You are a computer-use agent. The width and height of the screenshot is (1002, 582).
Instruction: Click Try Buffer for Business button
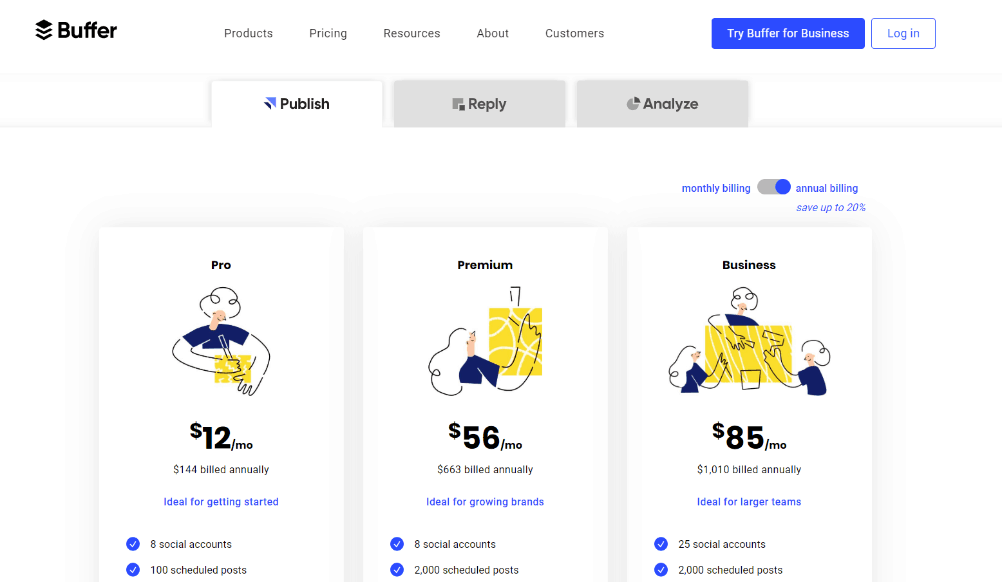pos(788,33)
